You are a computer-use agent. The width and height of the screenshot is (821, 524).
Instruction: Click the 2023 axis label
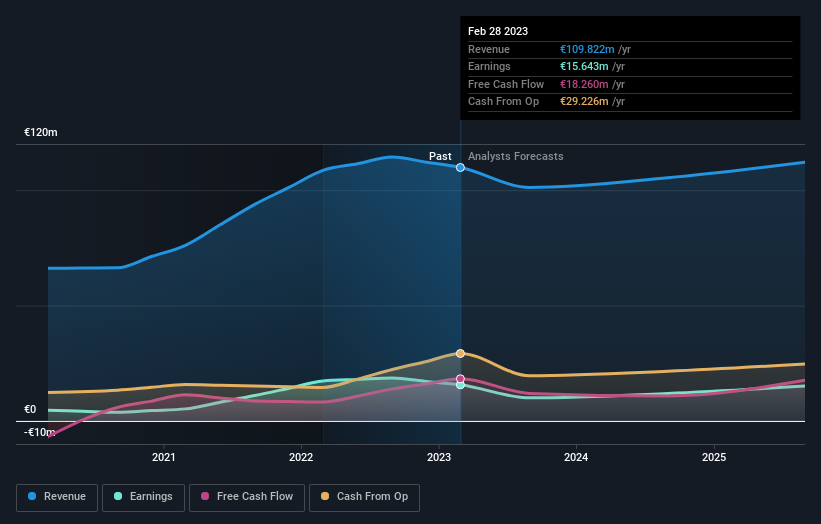(439, 458)
